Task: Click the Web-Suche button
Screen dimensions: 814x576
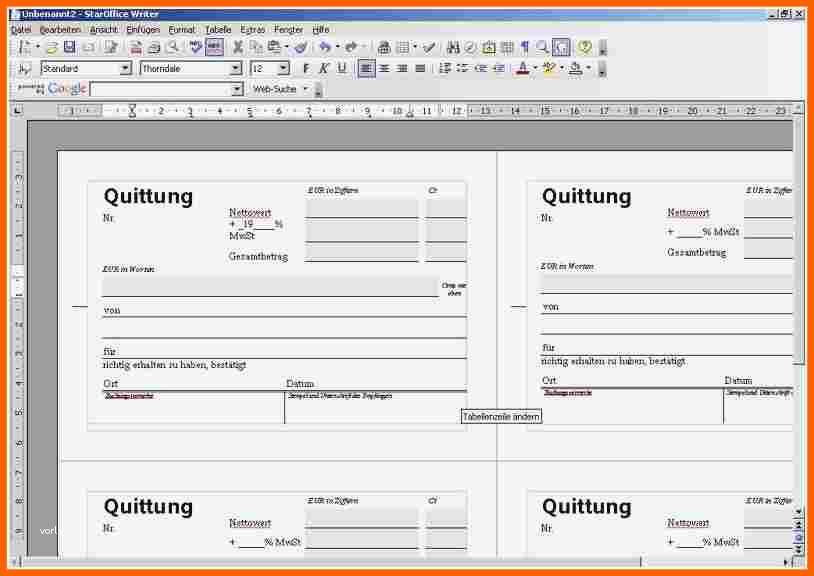Action: tap(275, 89)
